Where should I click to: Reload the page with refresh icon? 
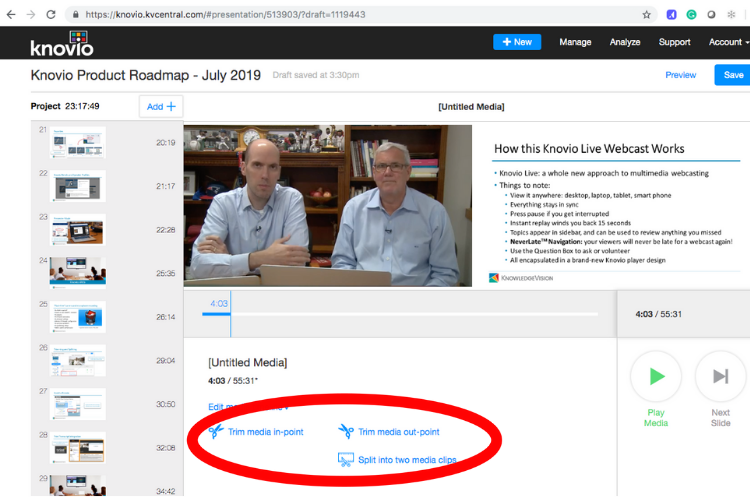point(51,14)
